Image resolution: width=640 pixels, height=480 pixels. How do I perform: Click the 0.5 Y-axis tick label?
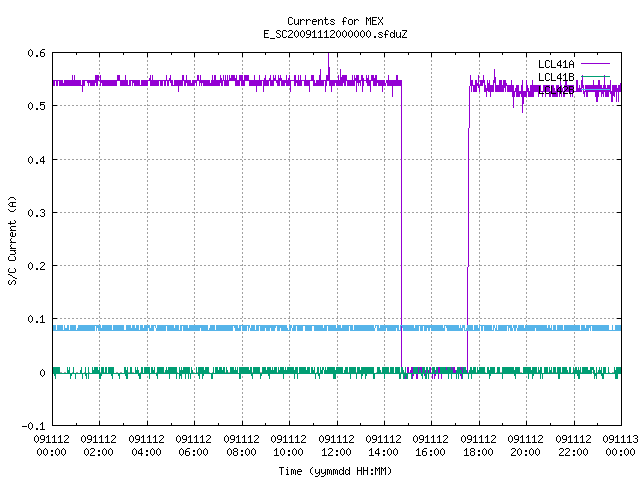36,106
